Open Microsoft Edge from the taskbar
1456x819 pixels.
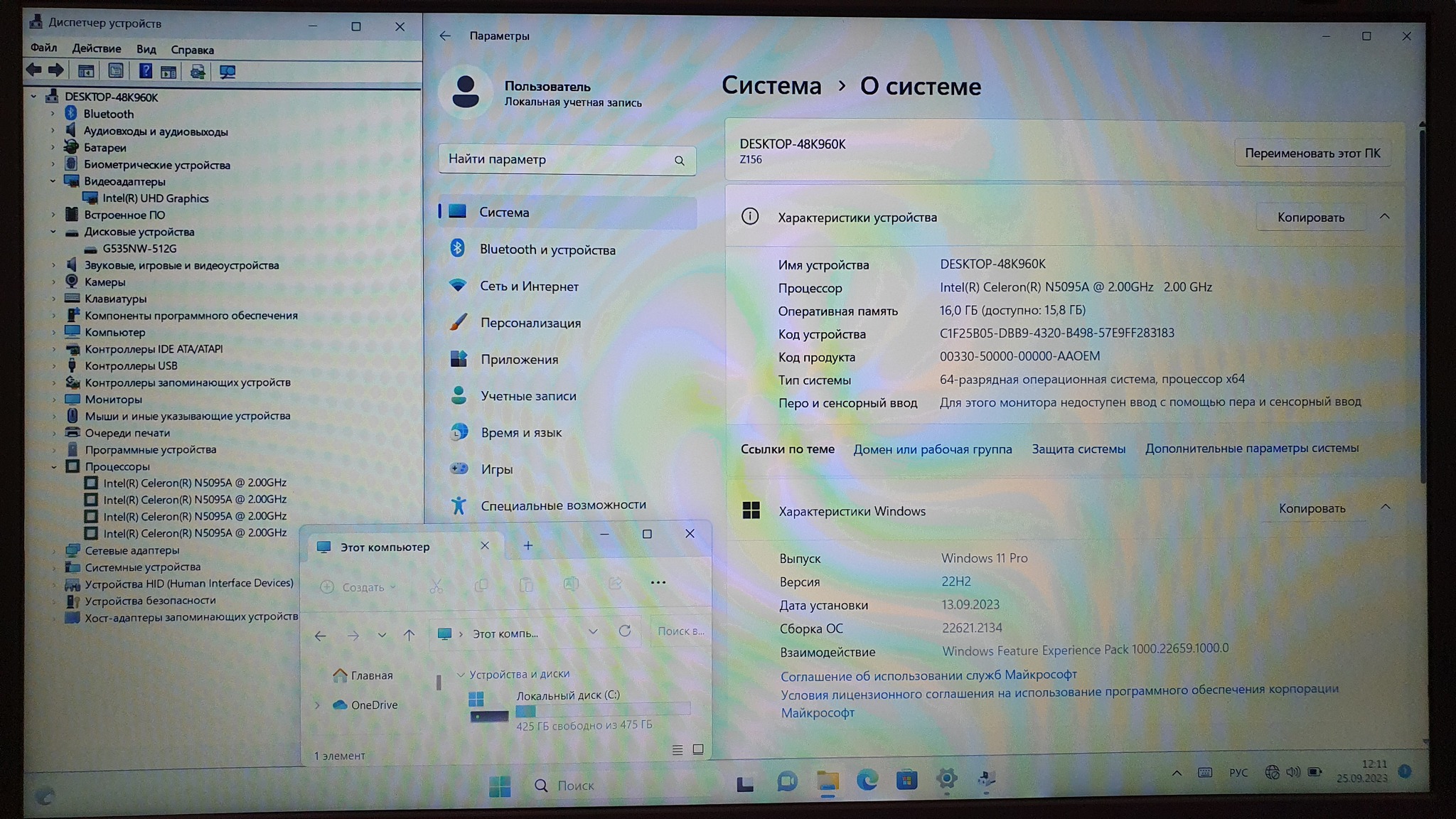pyautogui.click(x=867, y=781)
